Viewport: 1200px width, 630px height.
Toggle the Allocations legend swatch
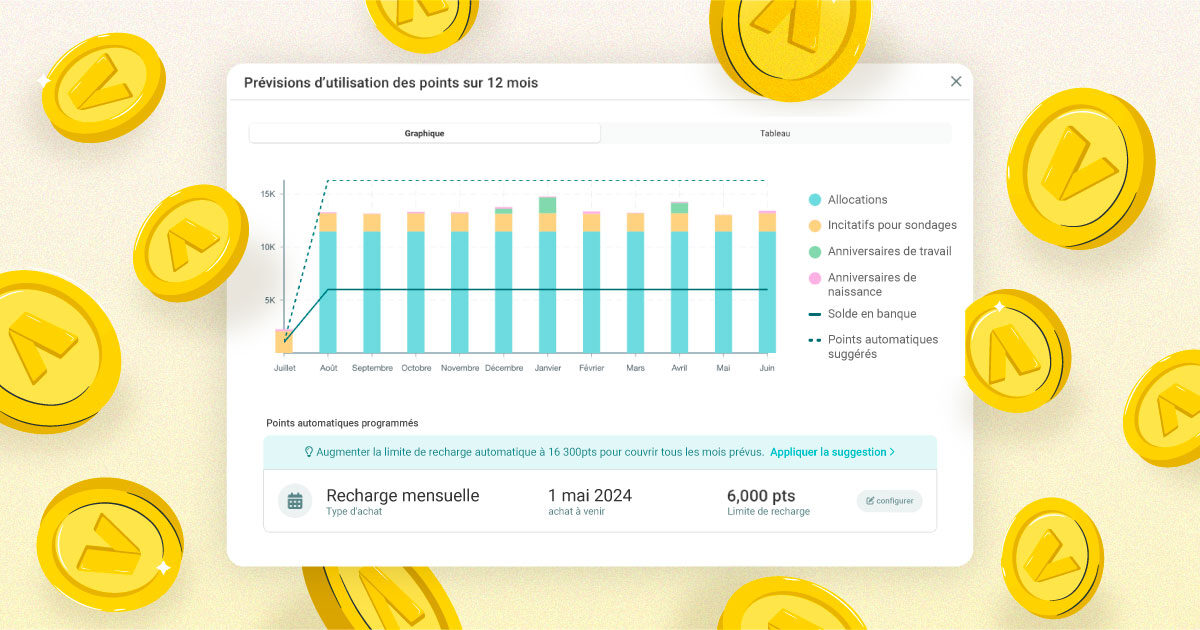pyautogui.click(x=815, y=200)
